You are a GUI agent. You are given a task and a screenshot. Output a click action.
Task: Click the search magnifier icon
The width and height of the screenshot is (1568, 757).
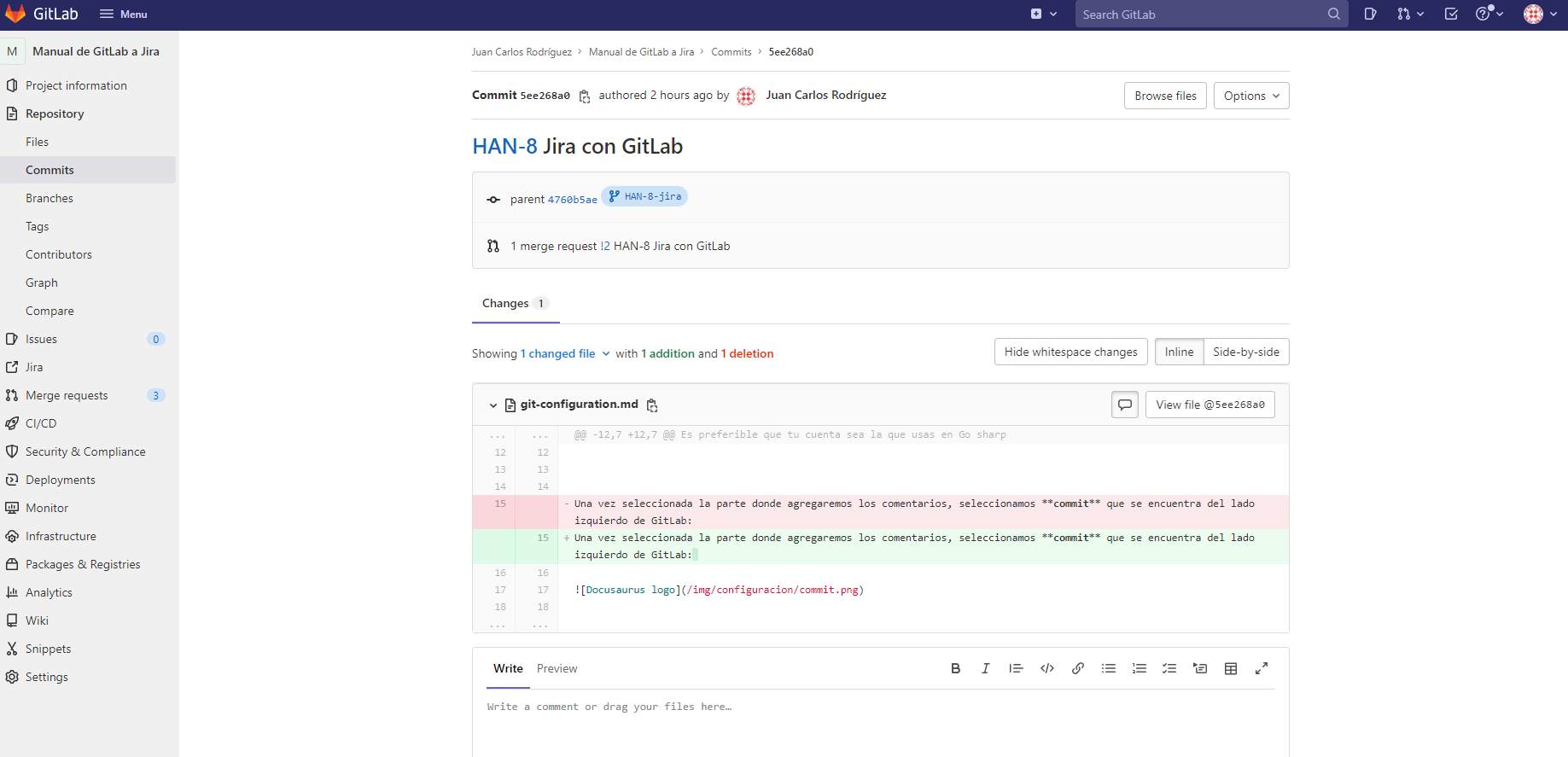pyautogui.click(x=1334, y=15)
